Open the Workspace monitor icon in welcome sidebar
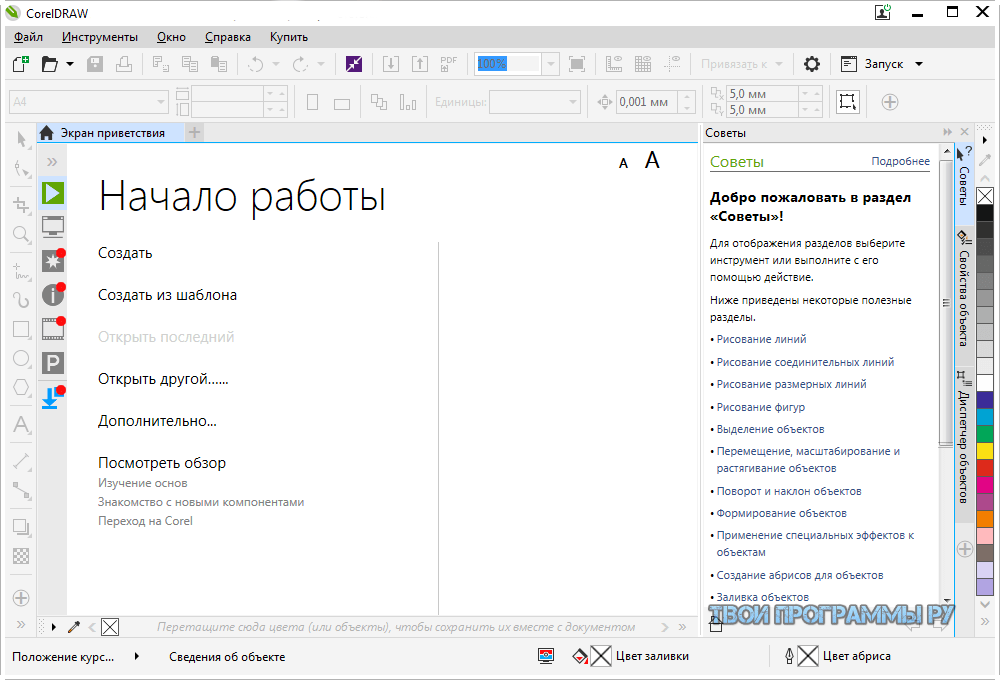Viewport: 1000px width, 680px height. [53, 226]
